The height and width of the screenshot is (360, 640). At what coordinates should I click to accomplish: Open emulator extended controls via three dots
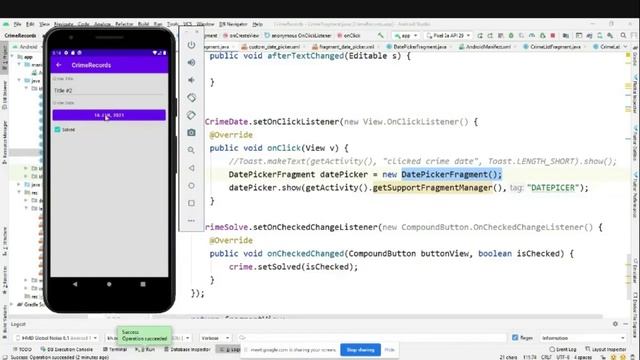point(191,220)
